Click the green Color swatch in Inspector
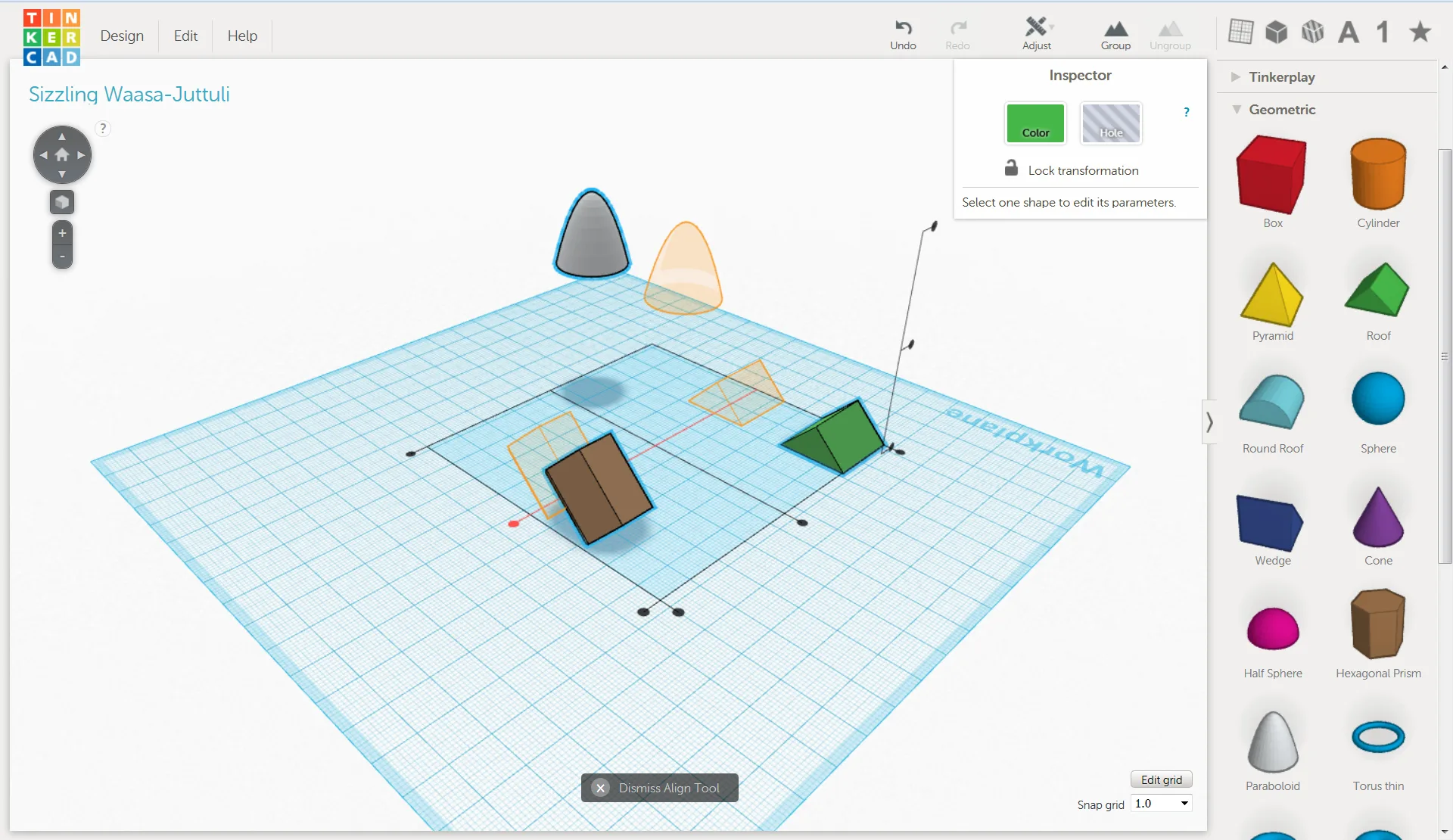1453x840 pixels. pos(1035,123)
